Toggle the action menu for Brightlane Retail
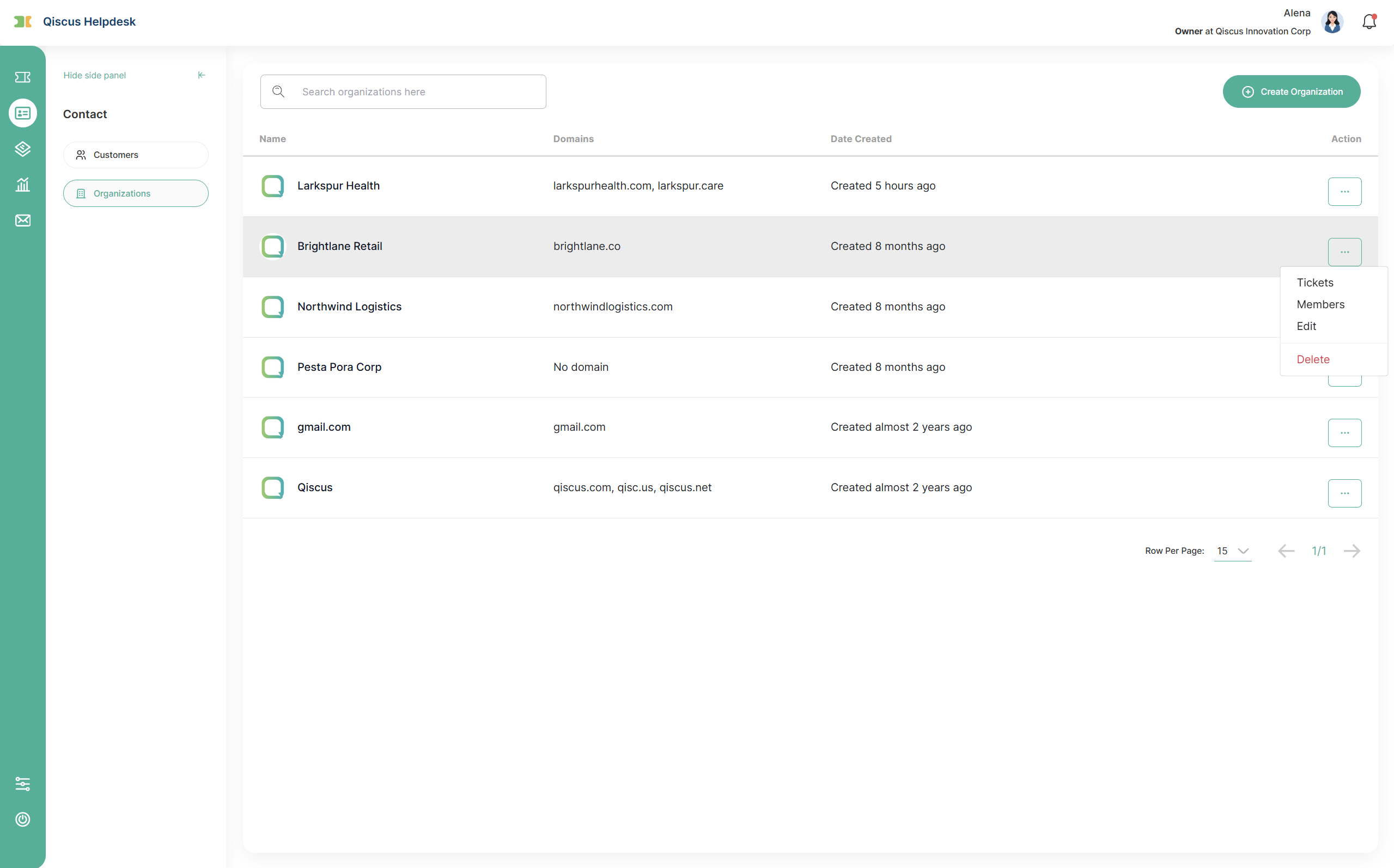 point(1344,252)
